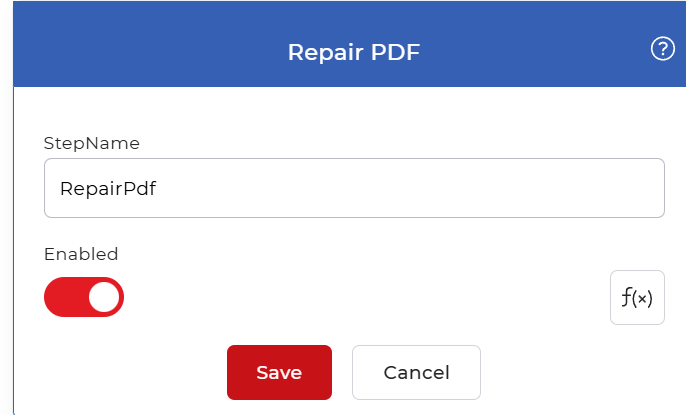
Task: Open help via the question mark icon
Action: (663, 48)
